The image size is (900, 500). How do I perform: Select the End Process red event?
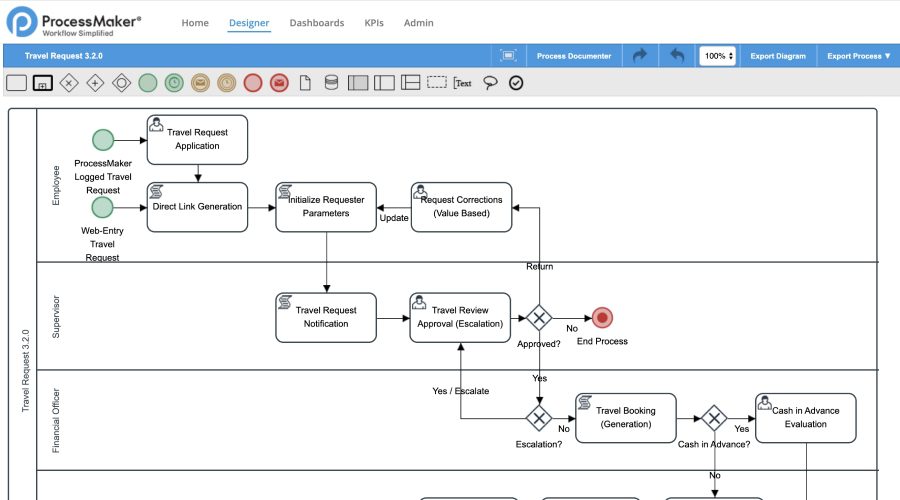[602, 317]
